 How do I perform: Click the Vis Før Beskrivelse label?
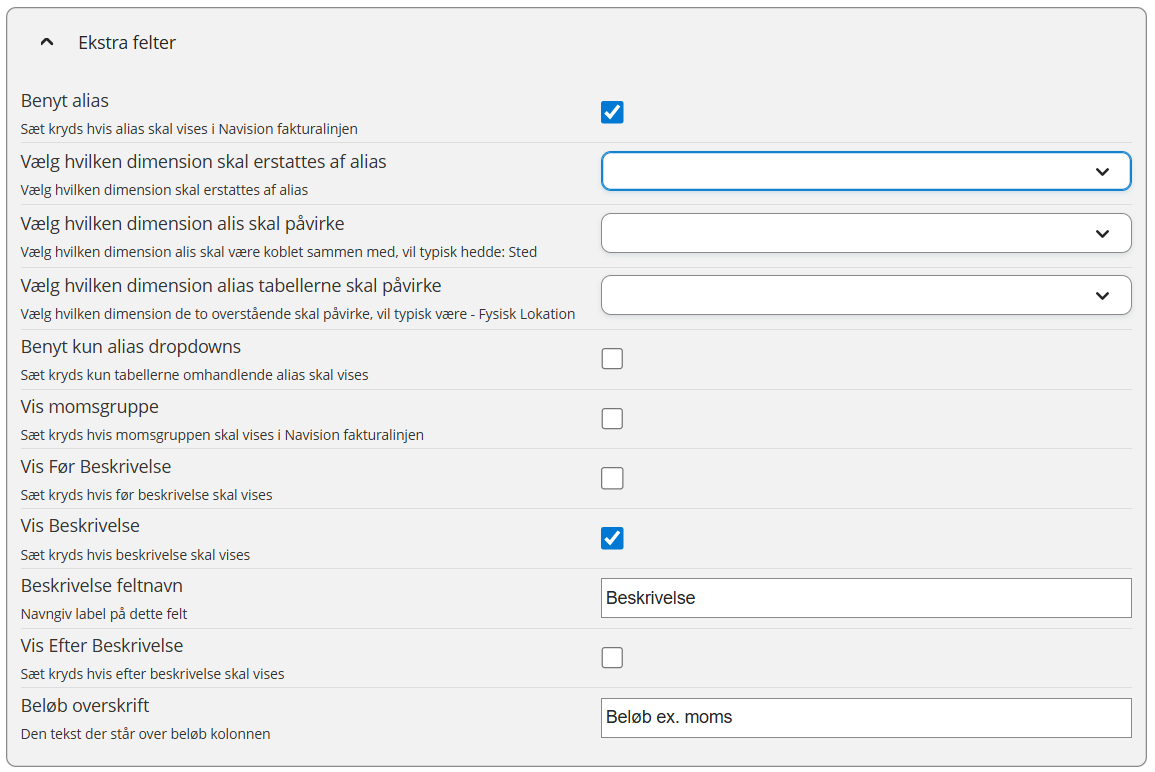pos(96,467)
